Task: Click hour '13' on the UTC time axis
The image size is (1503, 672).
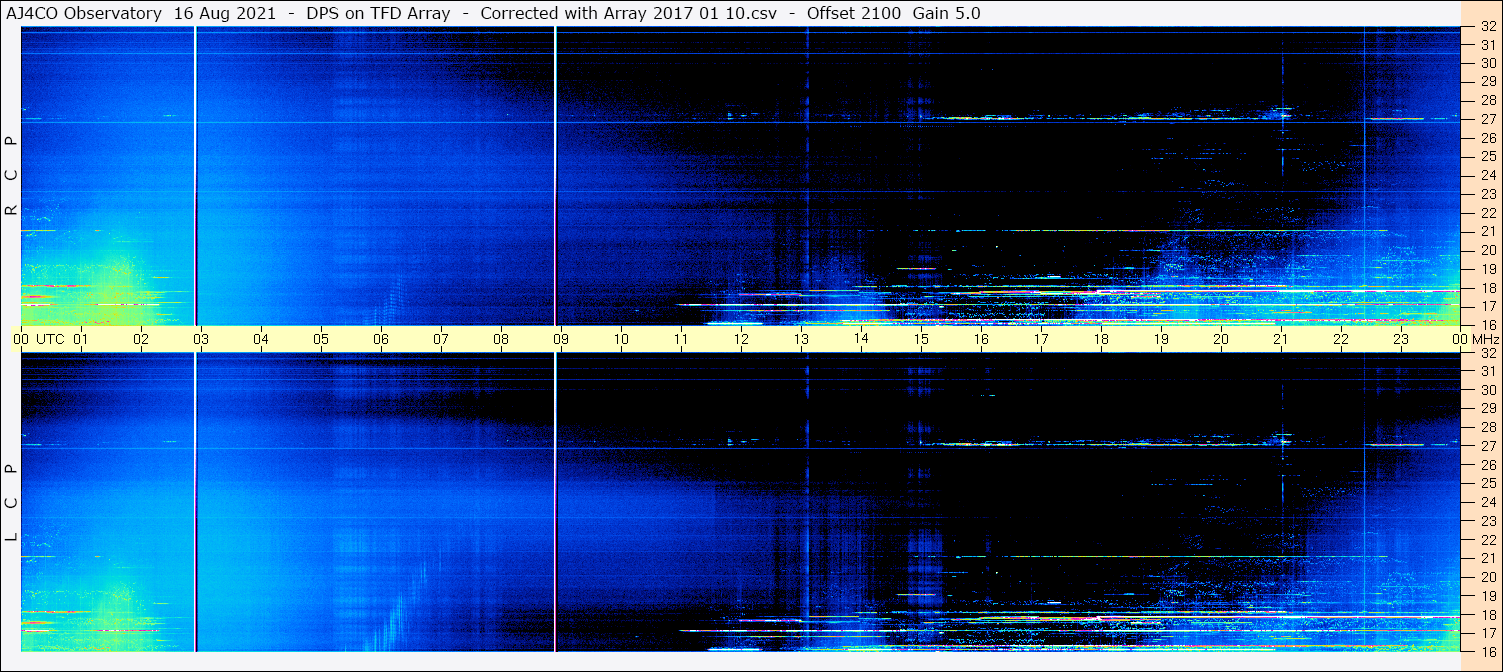Action: [801, 339]
